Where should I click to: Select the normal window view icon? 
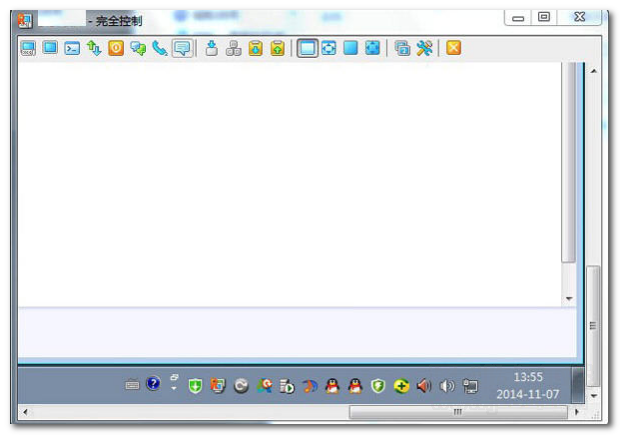(x=307, y=48)
